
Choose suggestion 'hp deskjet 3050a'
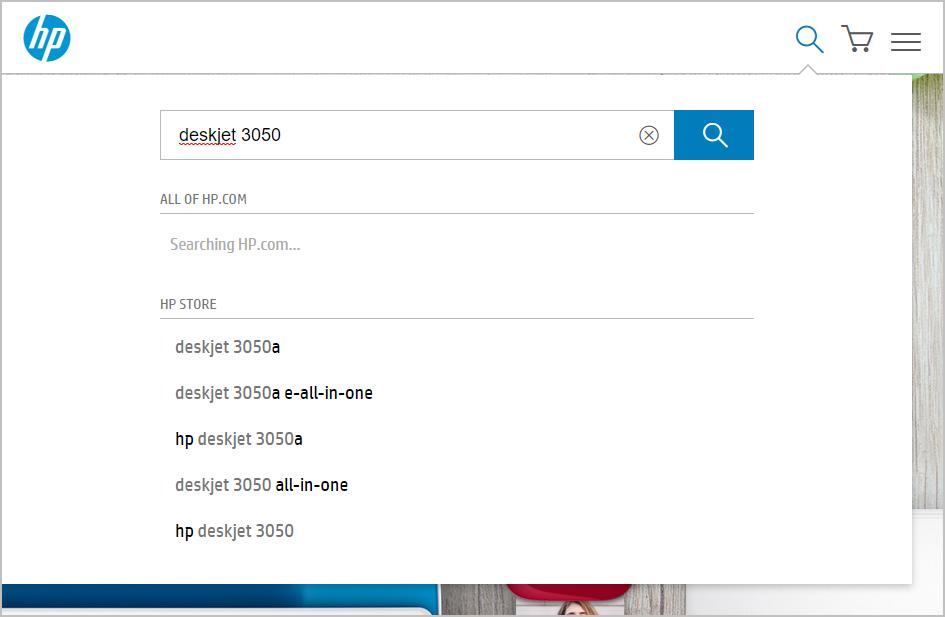(x=239, y=439)
